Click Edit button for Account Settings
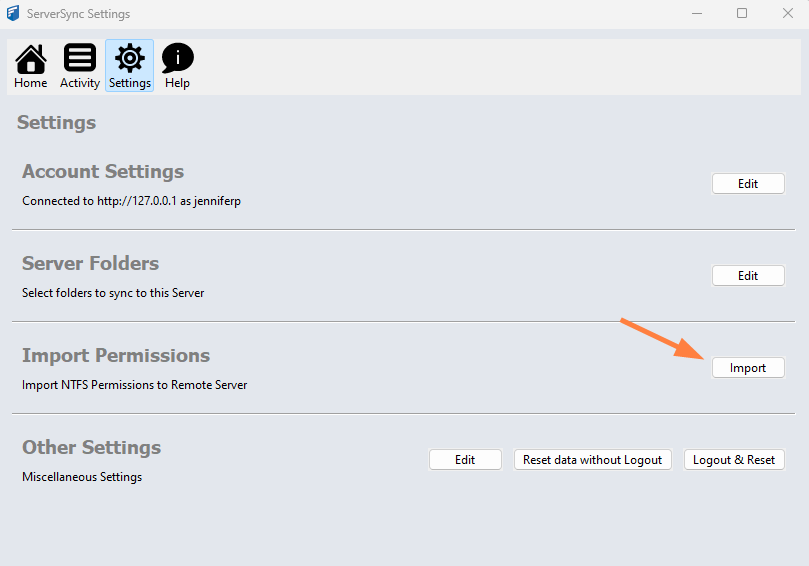Screen dimensions: 809x566 coord(747,184)
